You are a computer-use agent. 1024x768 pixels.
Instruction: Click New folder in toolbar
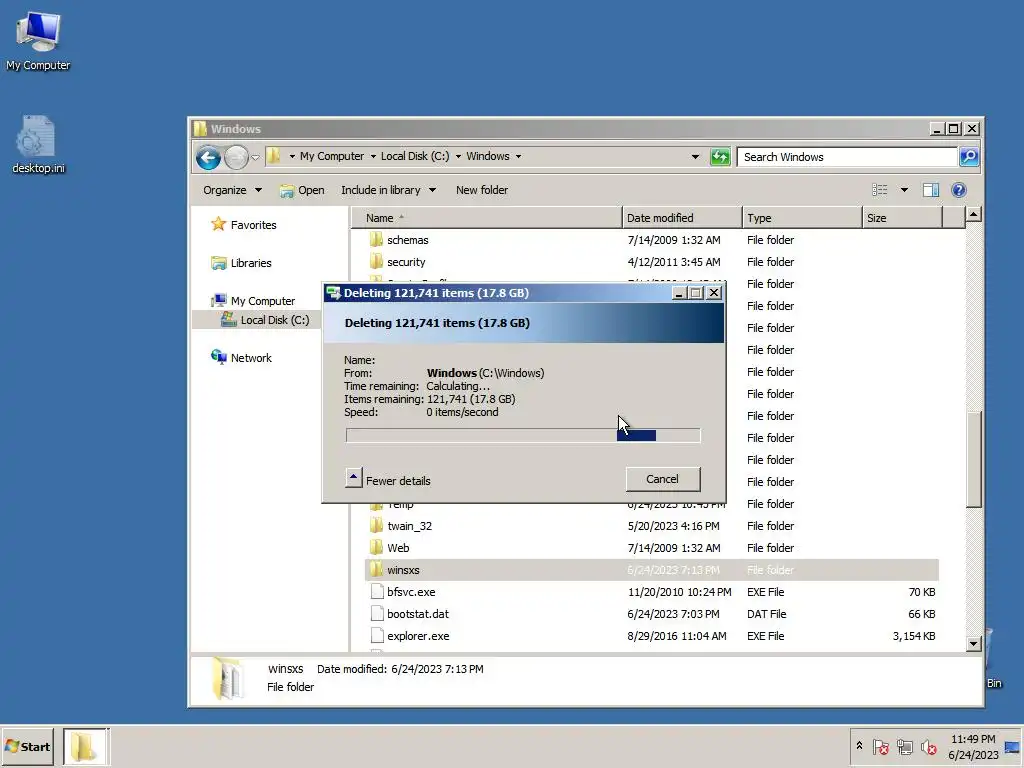coord(482,190)
